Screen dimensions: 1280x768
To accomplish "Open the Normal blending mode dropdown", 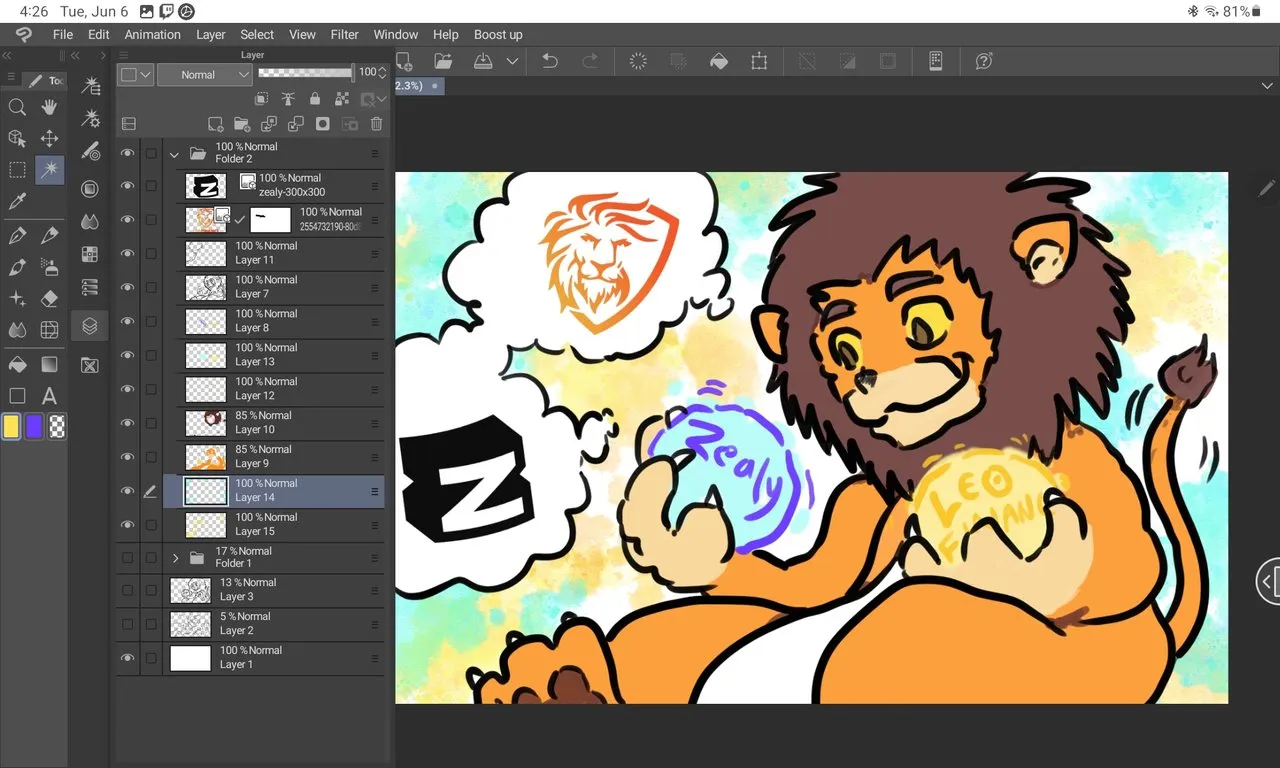I will pyautogui.click(x=203, y=75).
